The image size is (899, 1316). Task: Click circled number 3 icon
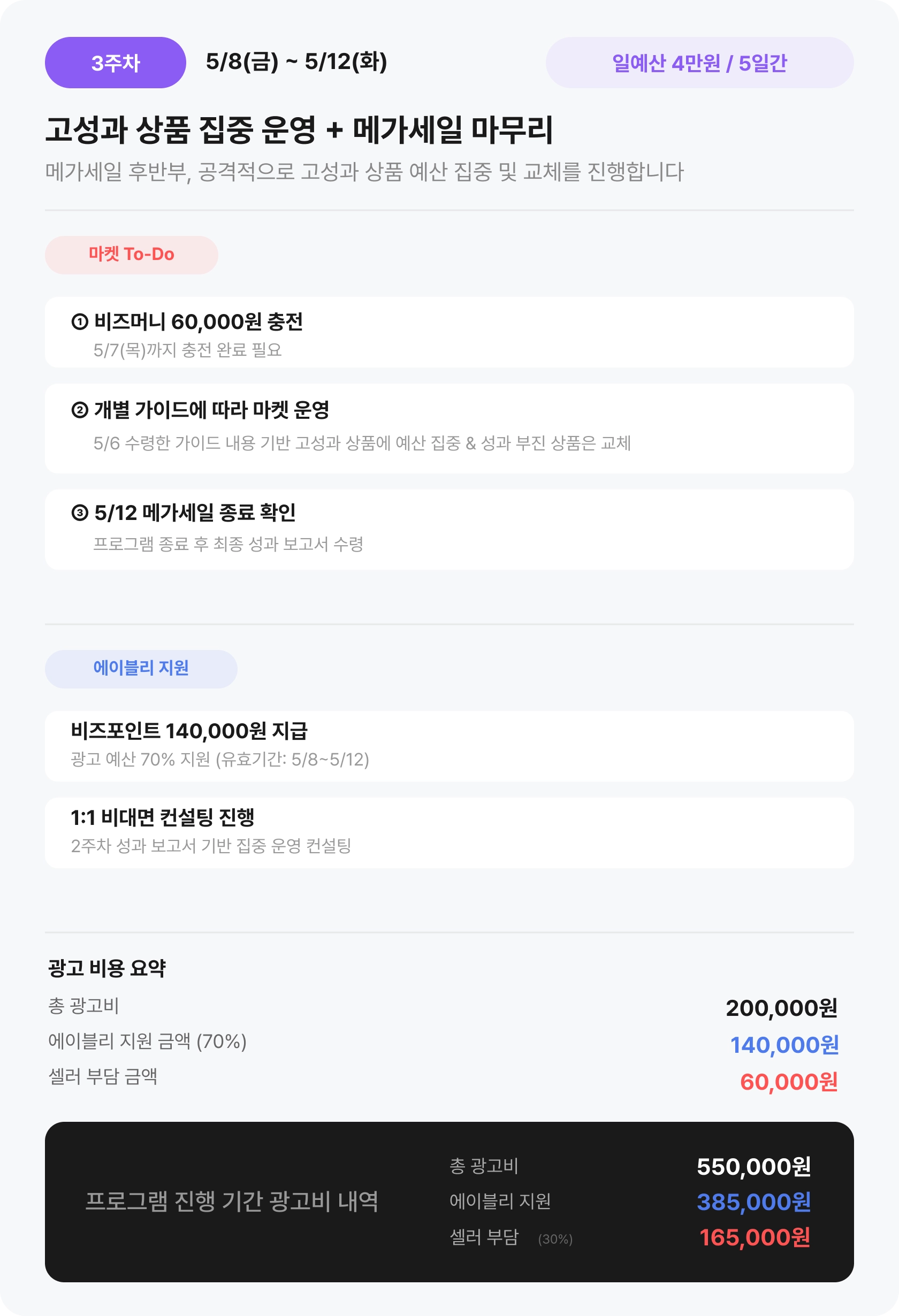pyautogui.click(x=80, y=512)
